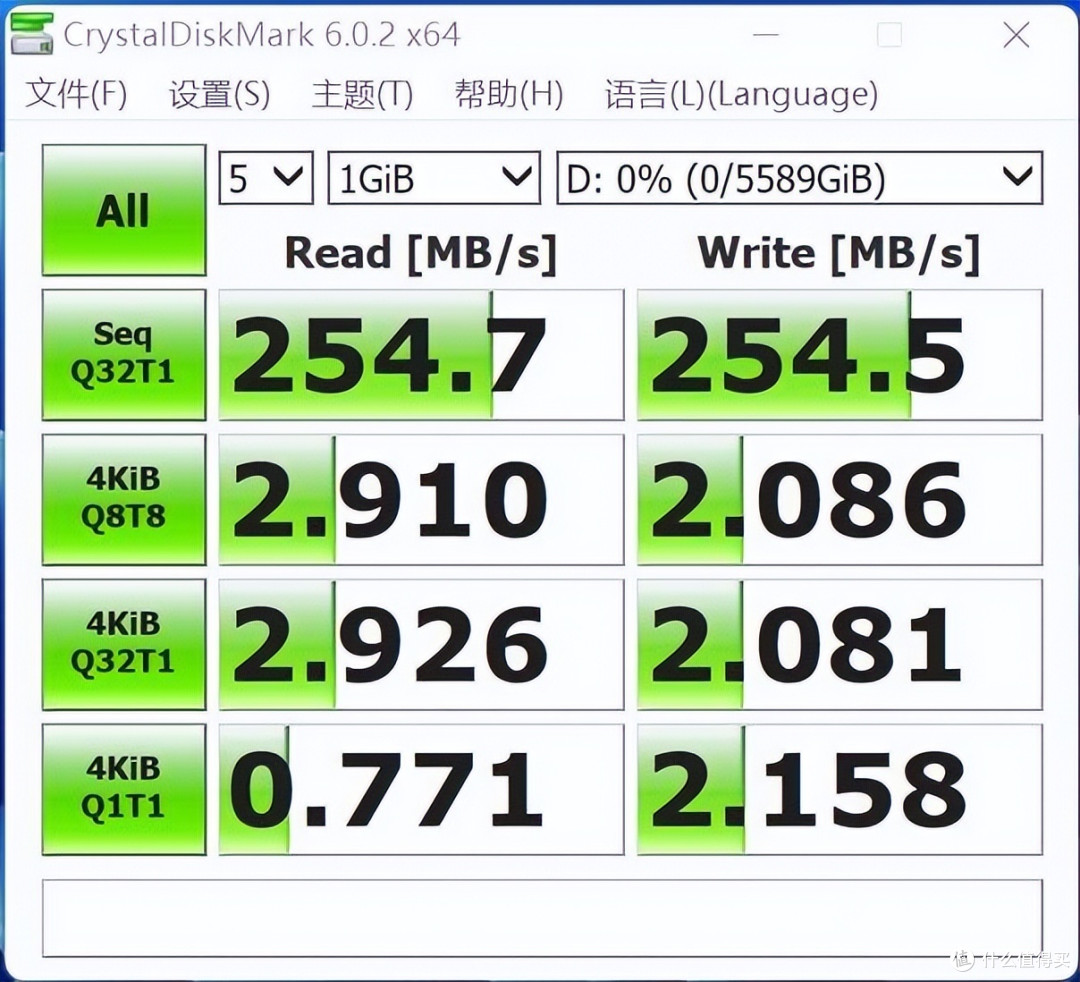Viewport: 1080px width, 982px height.
Task: Click the 4KiB Q1T1 write value 2.158
Action: coord(840,789)
